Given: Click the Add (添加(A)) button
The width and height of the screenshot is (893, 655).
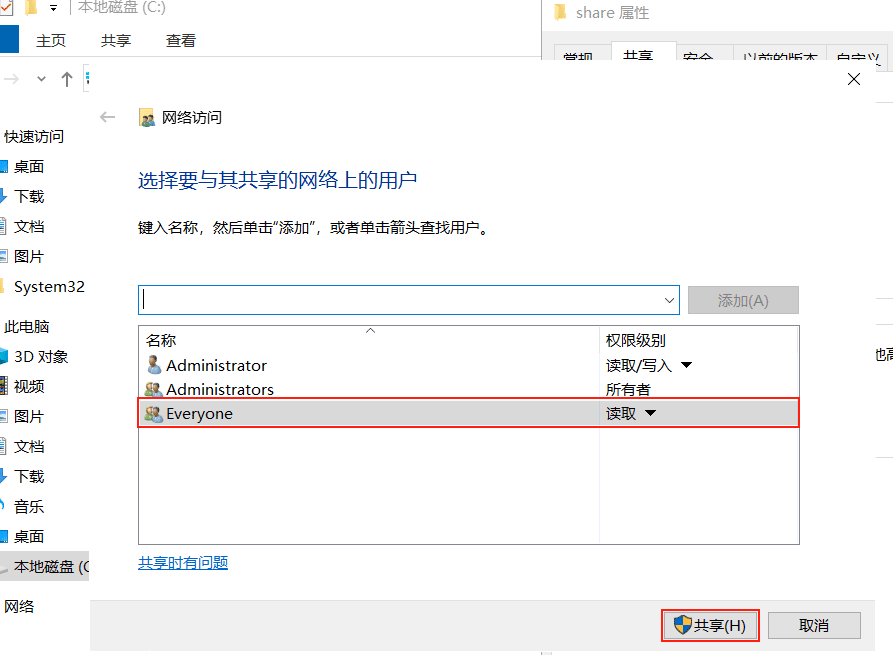Looking at the screenshot, I should click(743, 300).
